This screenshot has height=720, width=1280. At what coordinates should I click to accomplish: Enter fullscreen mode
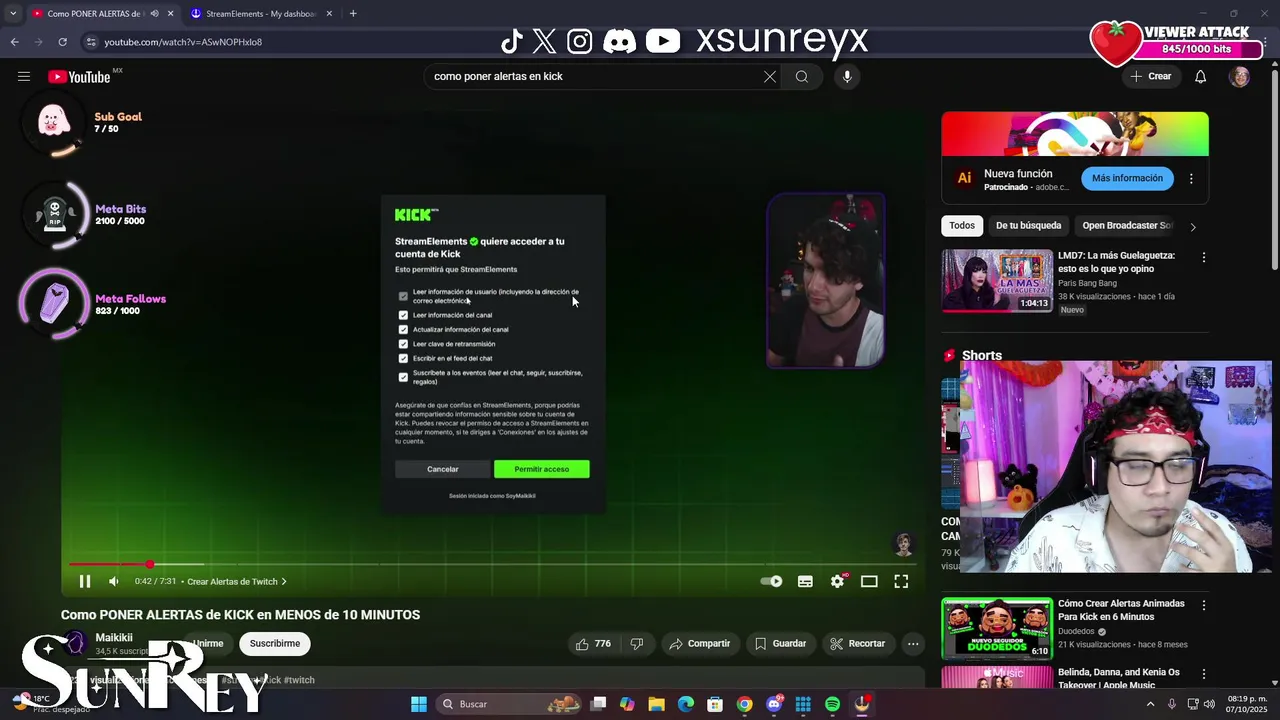click(x=901, y=581)
